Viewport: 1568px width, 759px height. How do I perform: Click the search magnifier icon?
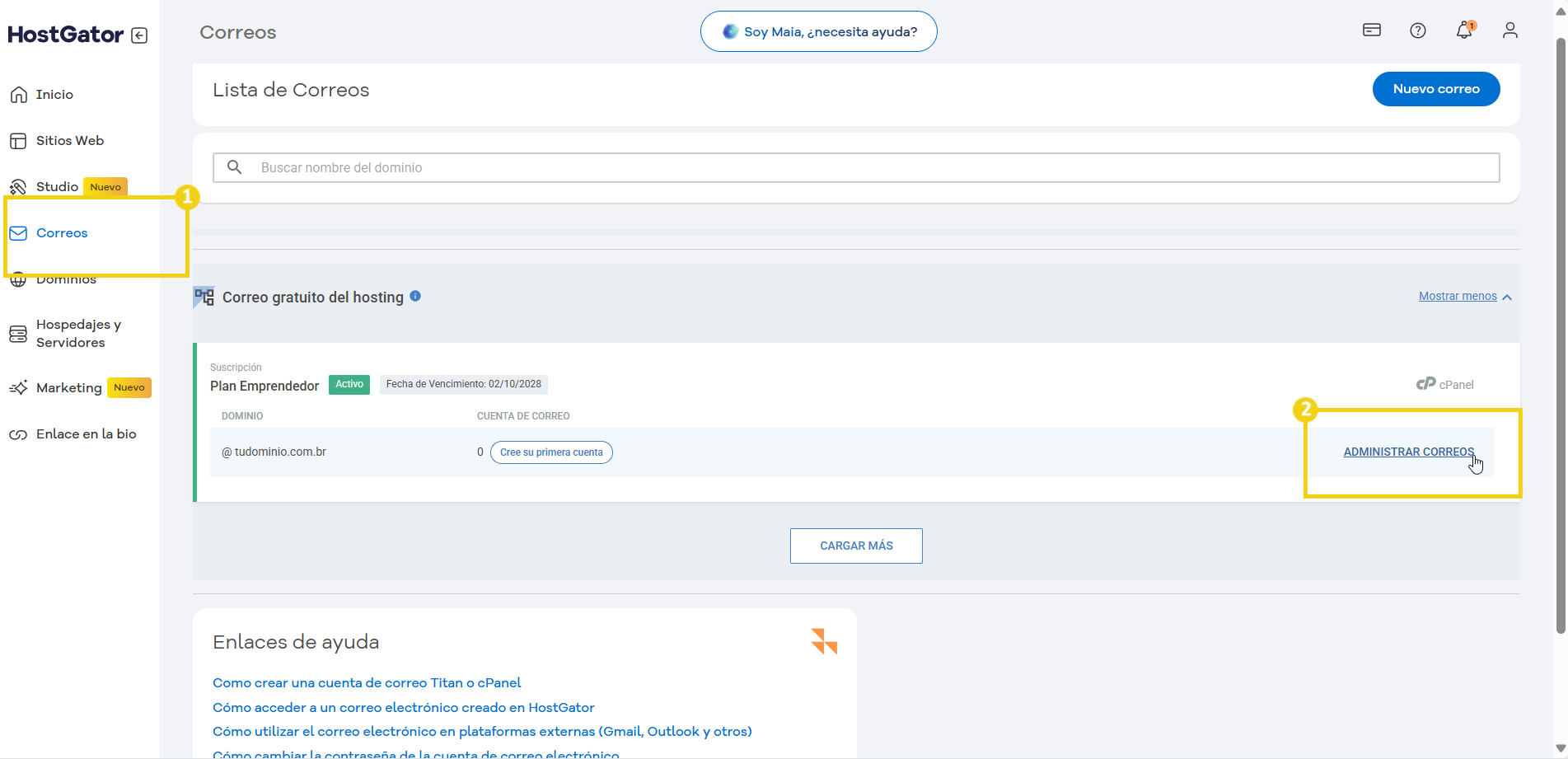click(235, 167)
